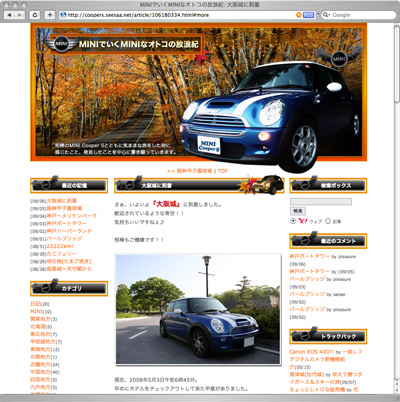Image resolution: width=400 pixels, height=402 pixels.
Task: Open recent post 姫路城〜天守閣から
Action: click(69, 269)
